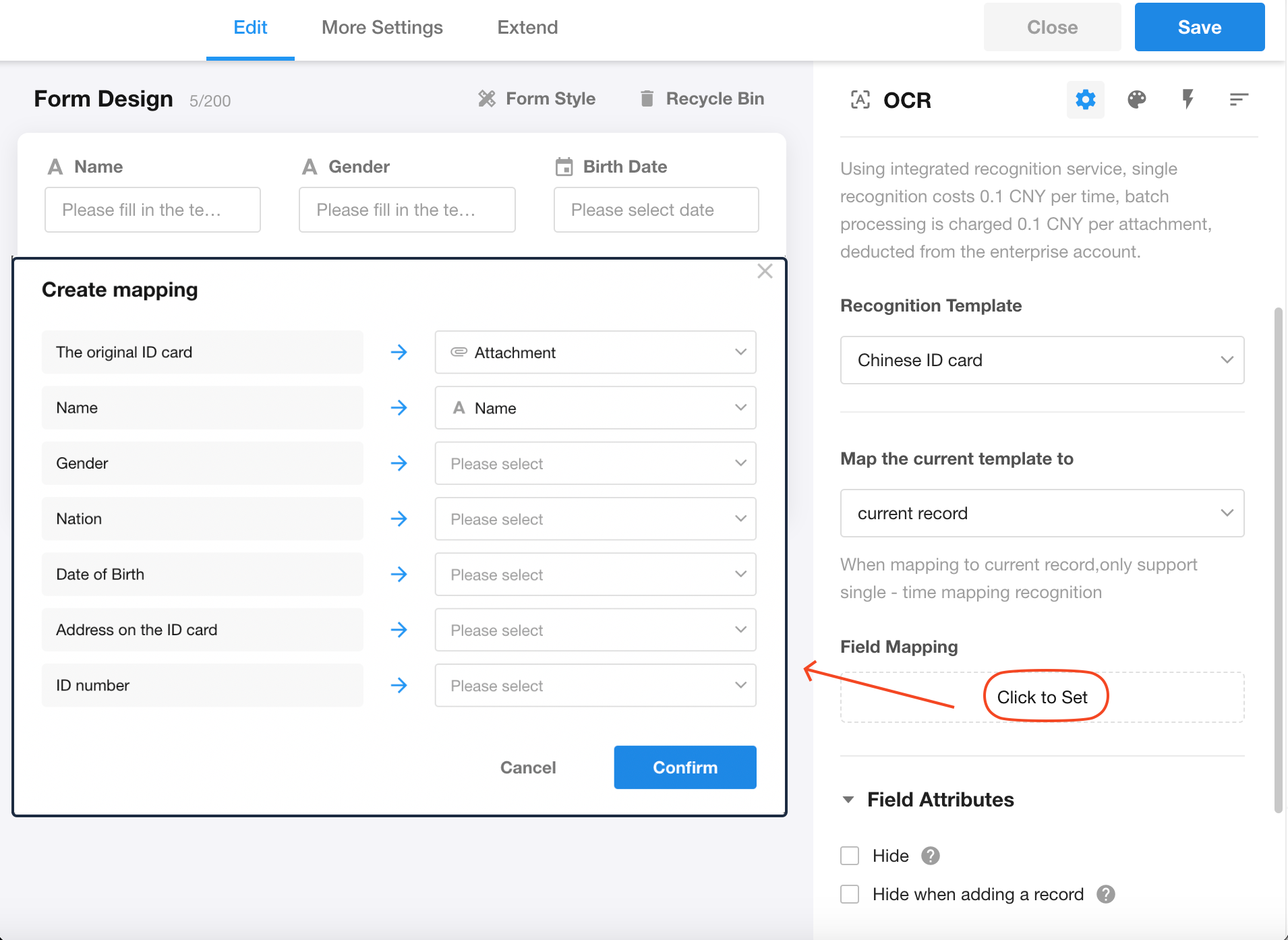Collapse the Field Attributes section
This screenshot has height=940, width=1288.
(x=848, y=800)
